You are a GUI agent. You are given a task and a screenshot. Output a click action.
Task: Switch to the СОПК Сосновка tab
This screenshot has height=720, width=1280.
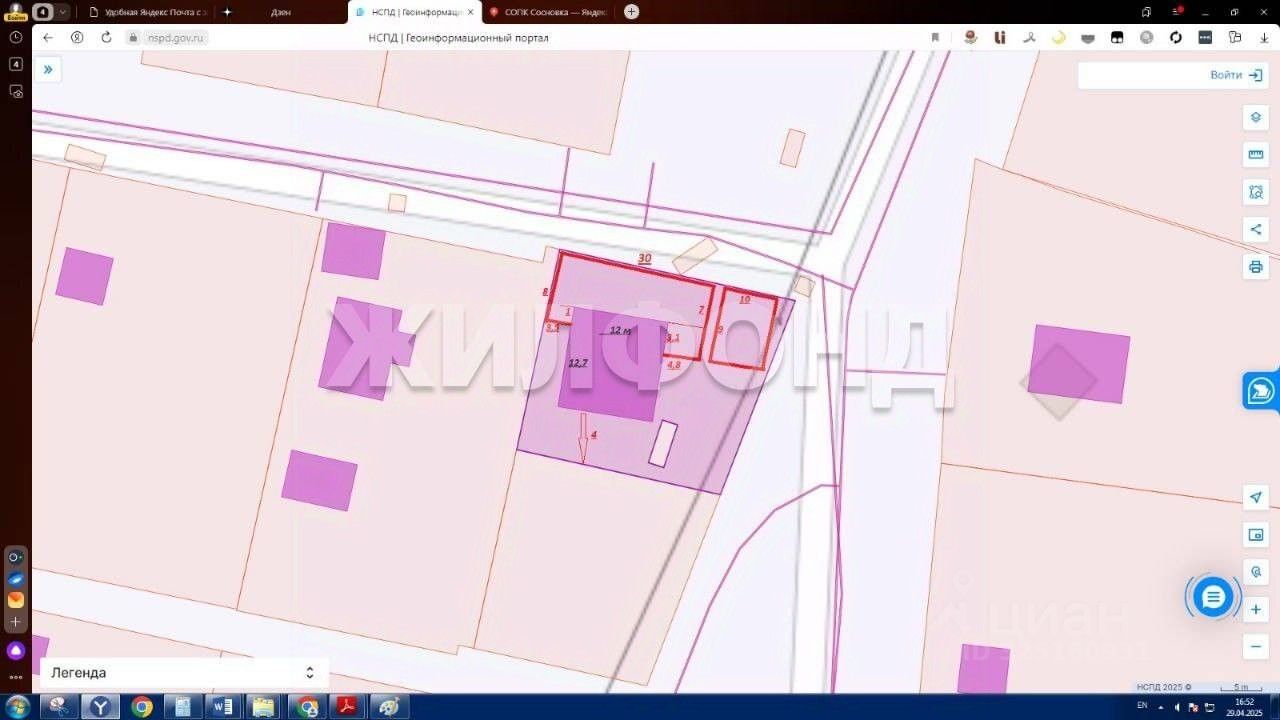tap(549, 12)
